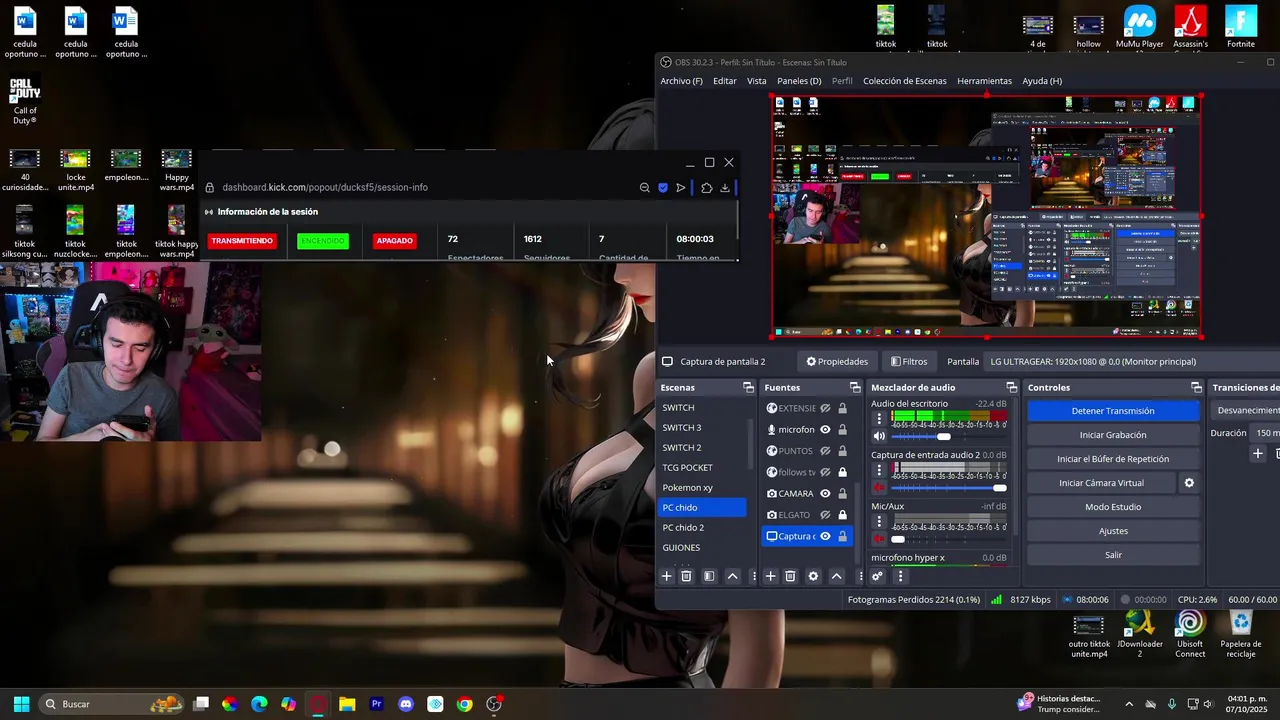Mute Audio del escritorio speaker icon
The height and width of the screenshot is (720, 1280).
(x=879, y=436)
